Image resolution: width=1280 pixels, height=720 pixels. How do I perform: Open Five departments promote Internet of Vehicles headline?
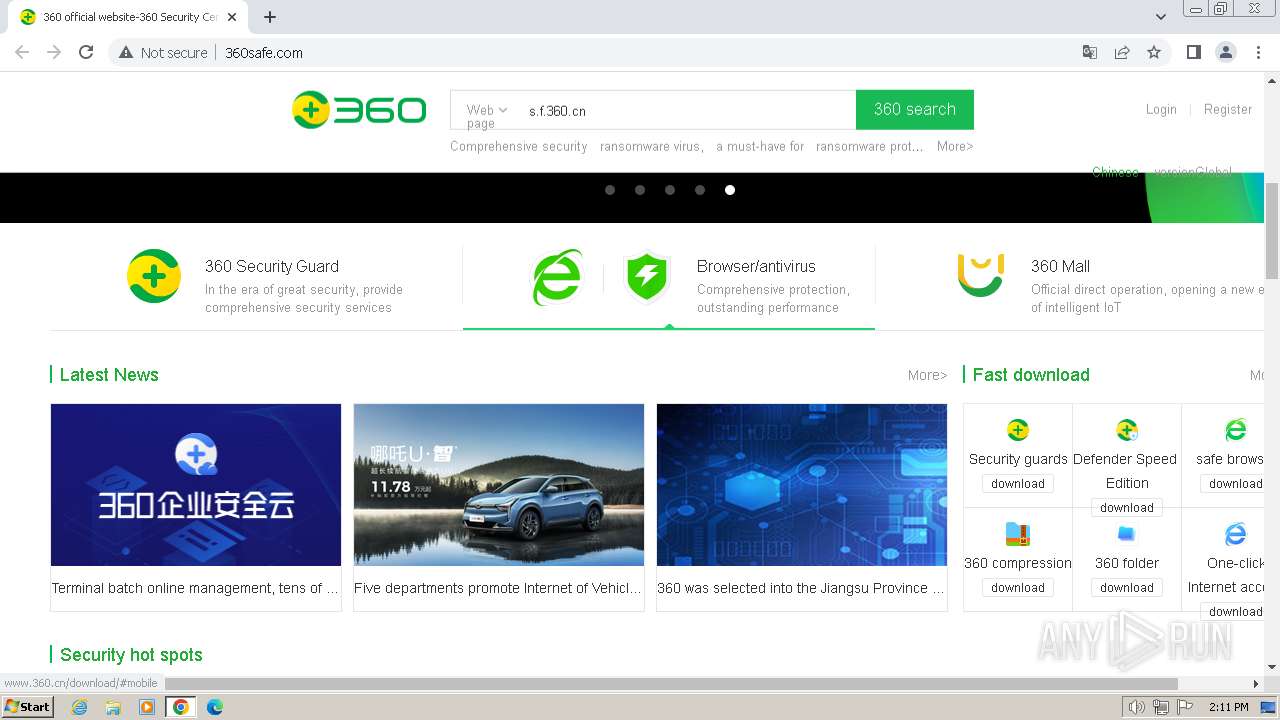point(499,588)
